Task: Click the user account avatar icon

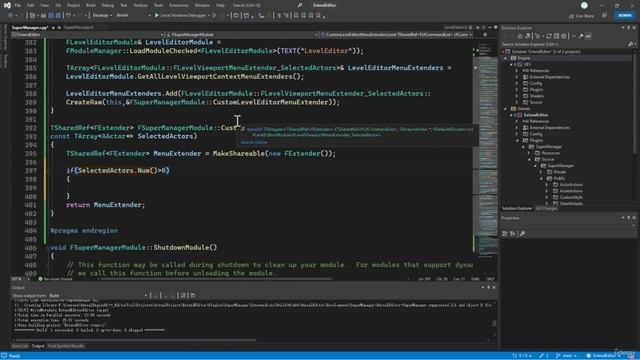Action: [x=584, y=5]
